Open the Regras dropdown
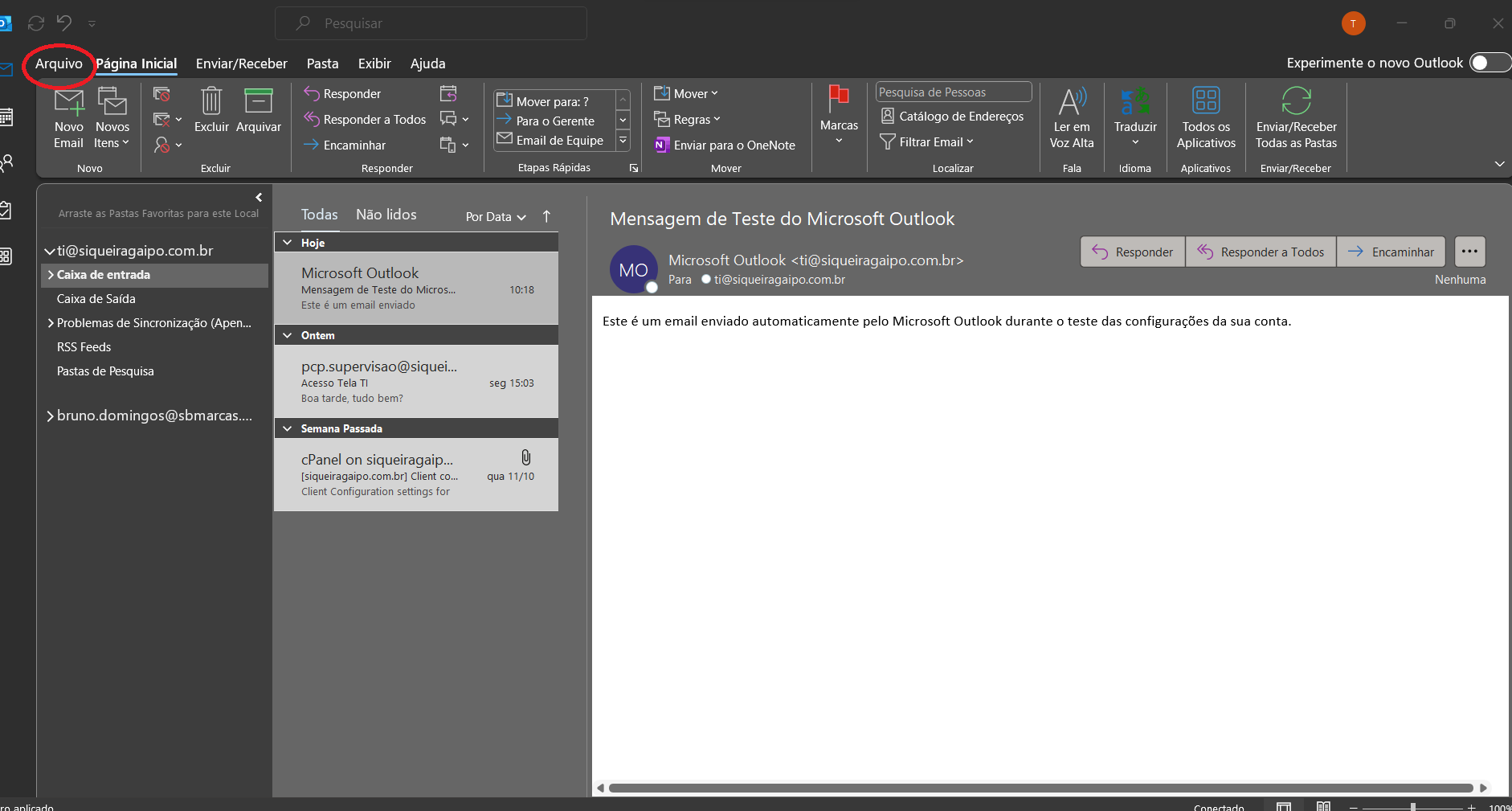 point(687,120)
